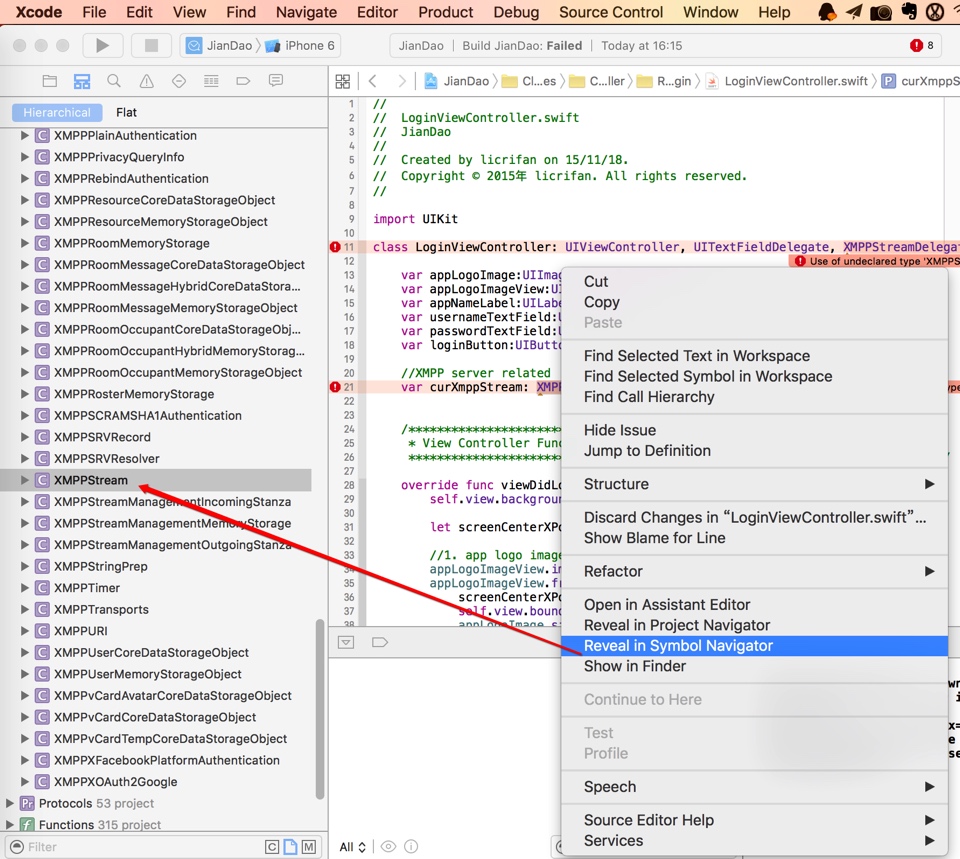The height and width of the screenshot is (859, 960).
Task: Open the Issue navigator warning icon
Action: coord(146,81)
